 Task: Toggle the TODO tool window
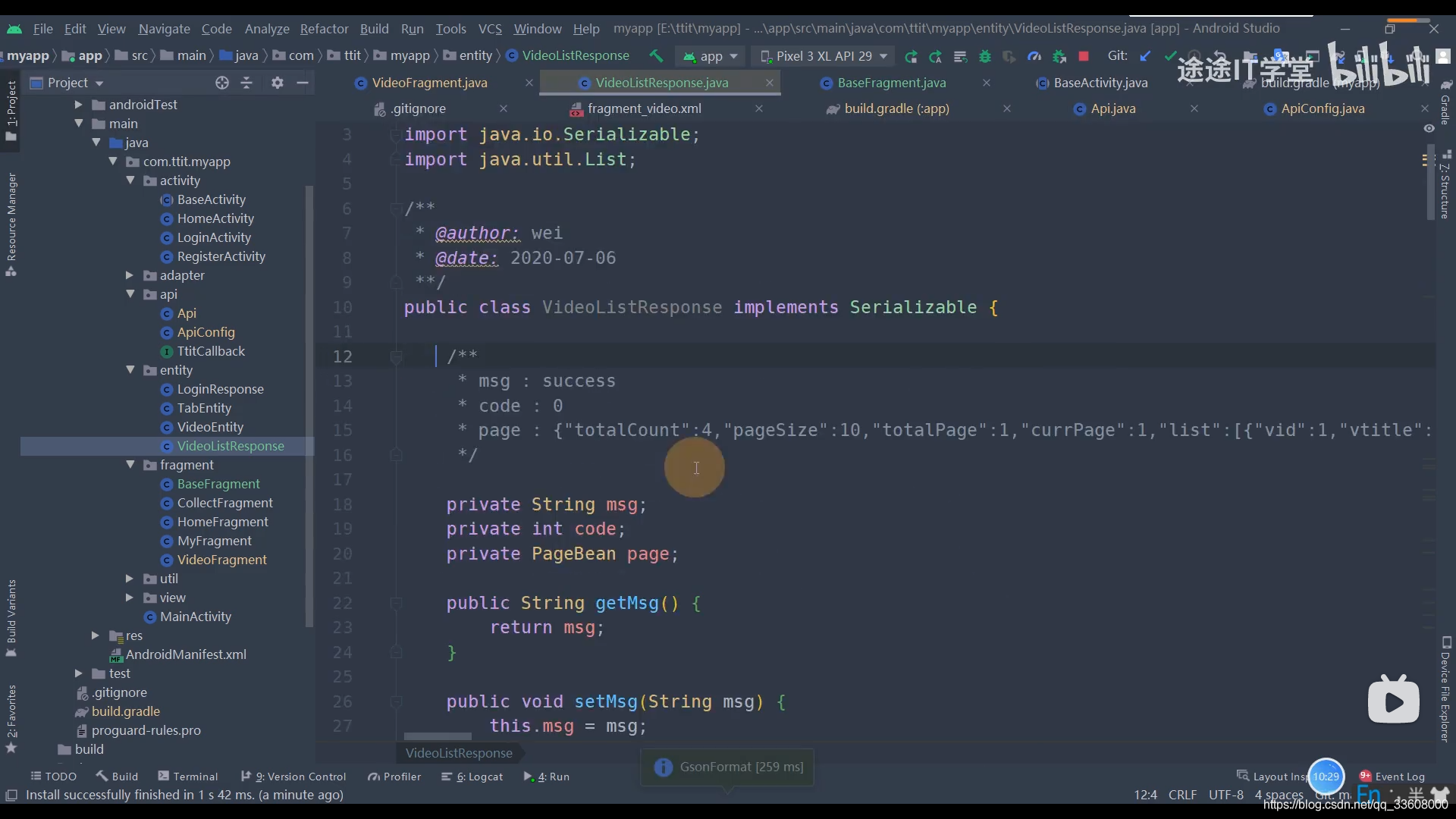coord(53,777)
